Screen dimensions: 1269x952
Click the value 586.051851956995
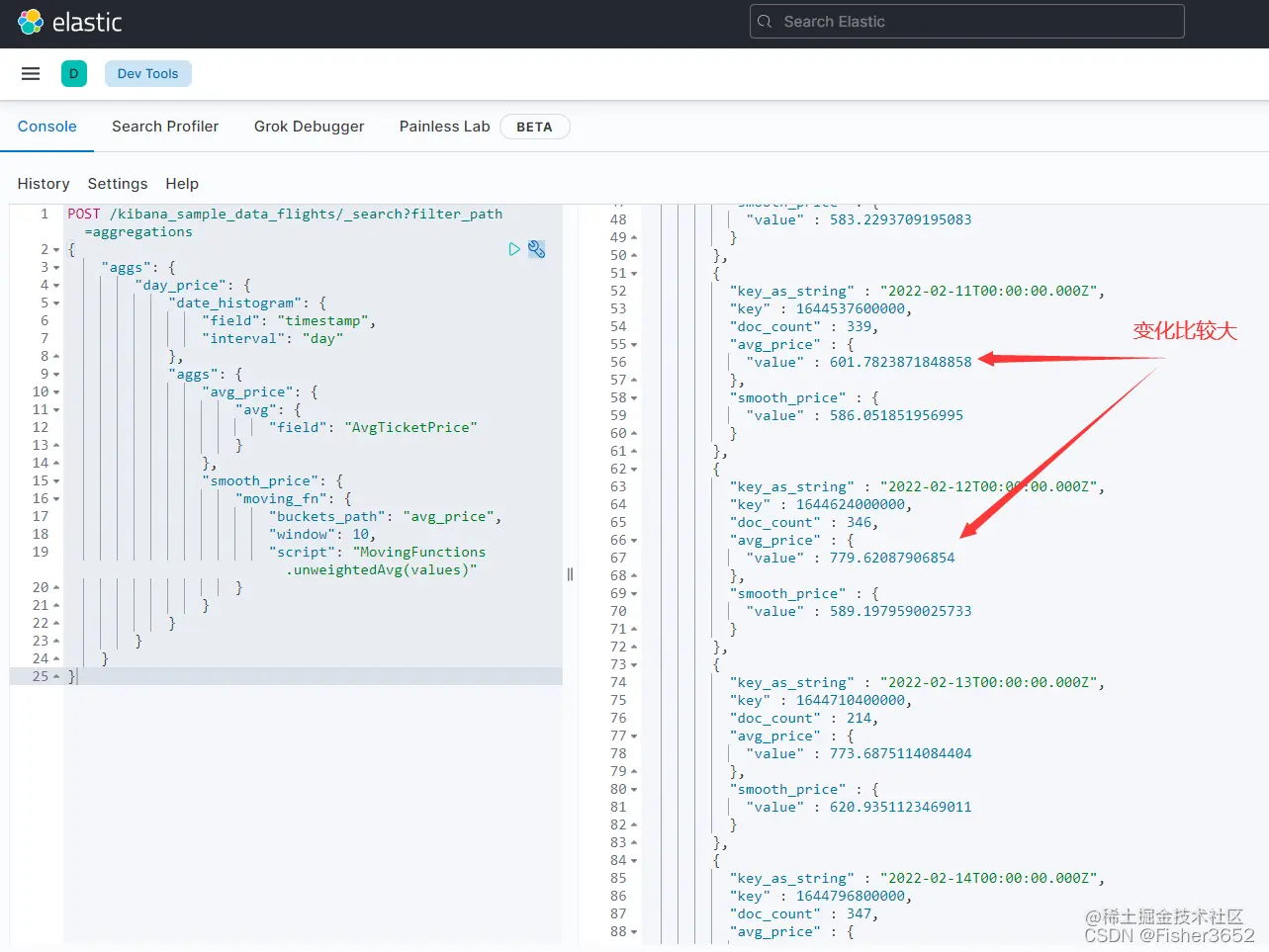click(x=896, y=415)
